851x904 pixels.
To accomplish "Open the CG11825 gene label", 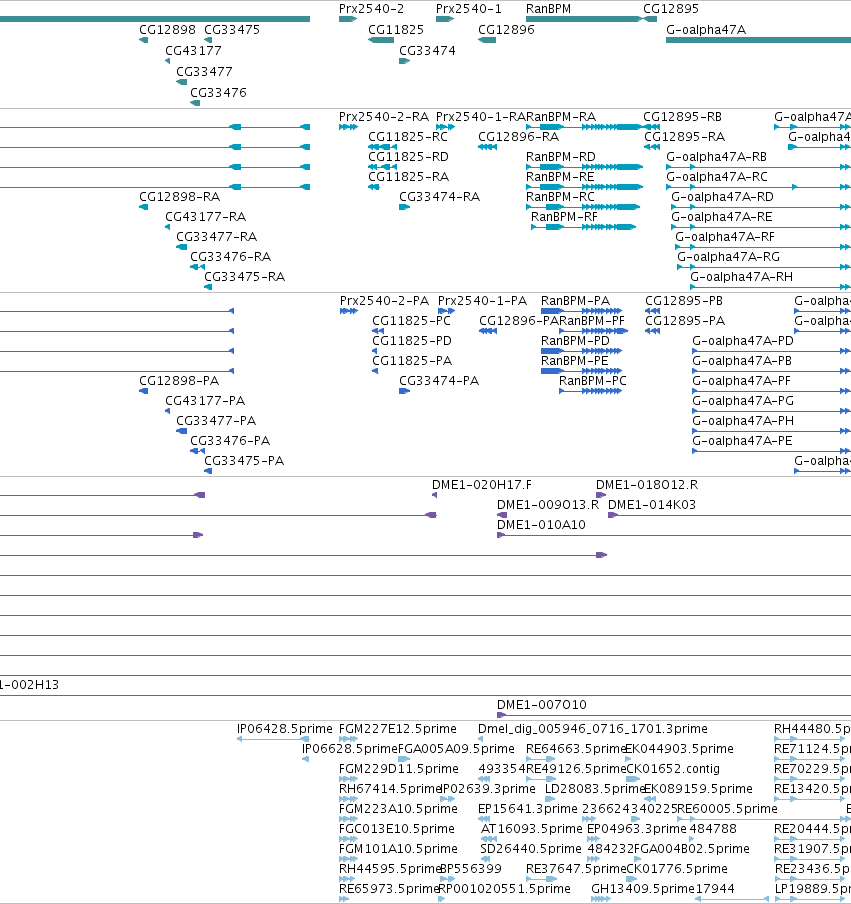I will [x=396, y=29].
